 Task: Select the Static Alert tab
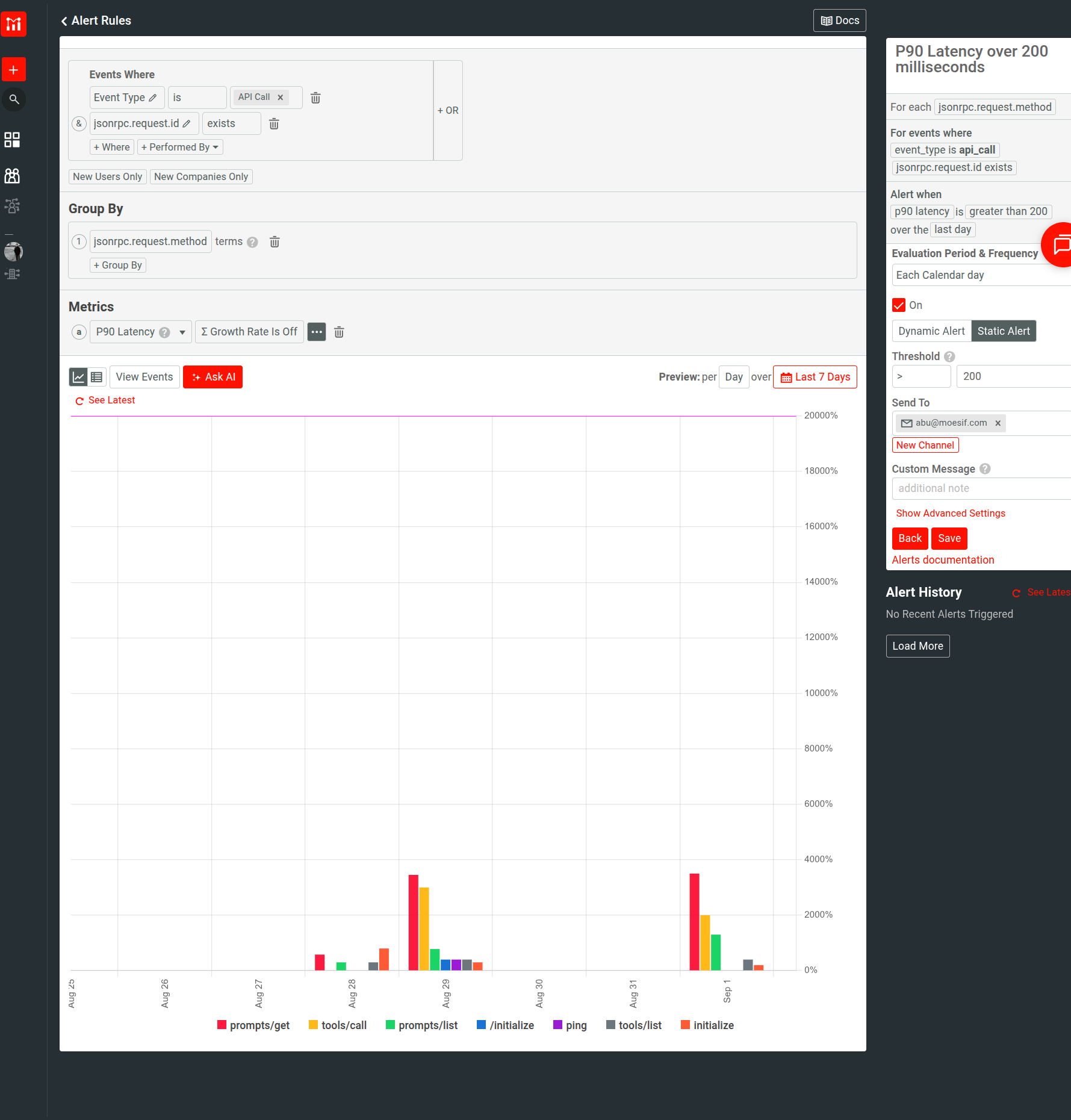coord(1003,331)
